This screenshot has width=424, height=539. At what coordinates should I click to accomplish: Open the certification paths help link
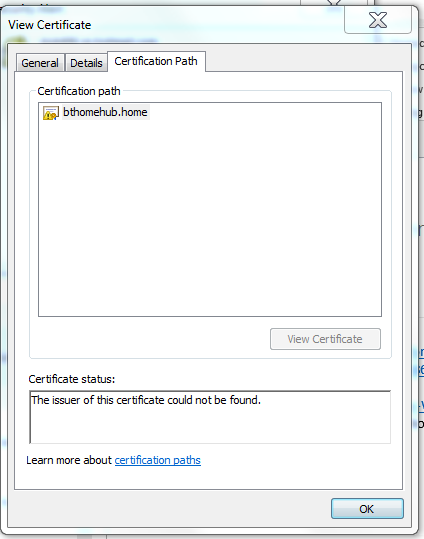click(157, 460)
